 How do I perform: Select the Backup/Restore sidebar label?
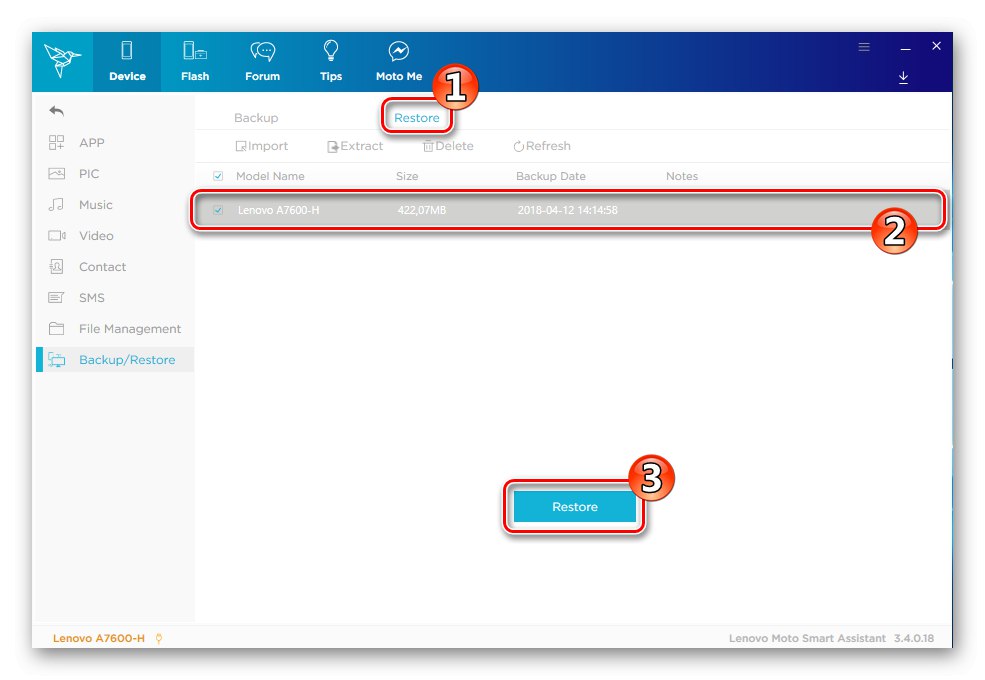pyautogui.click(x=127, y=360)
